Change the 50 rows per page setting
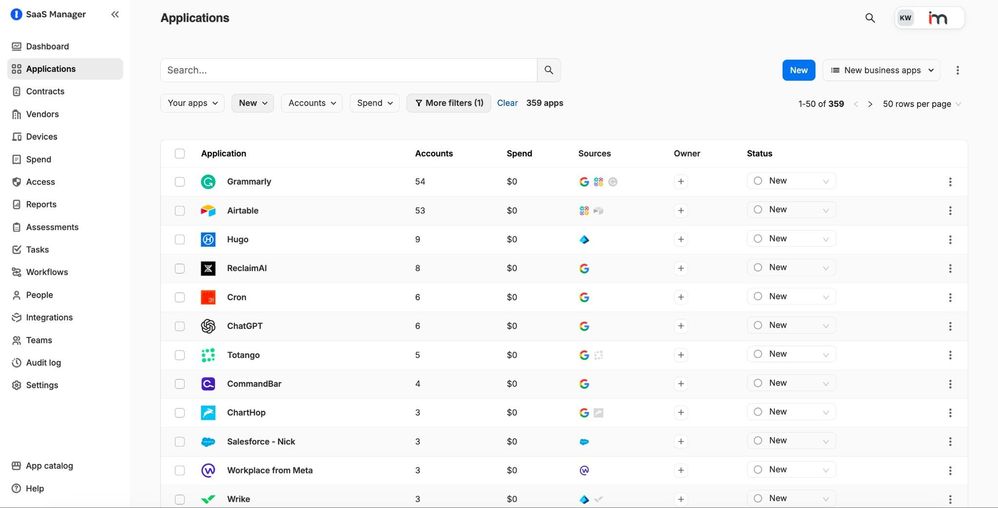Image resolution: width=998 pixels, height=508 pixels. 921,104
